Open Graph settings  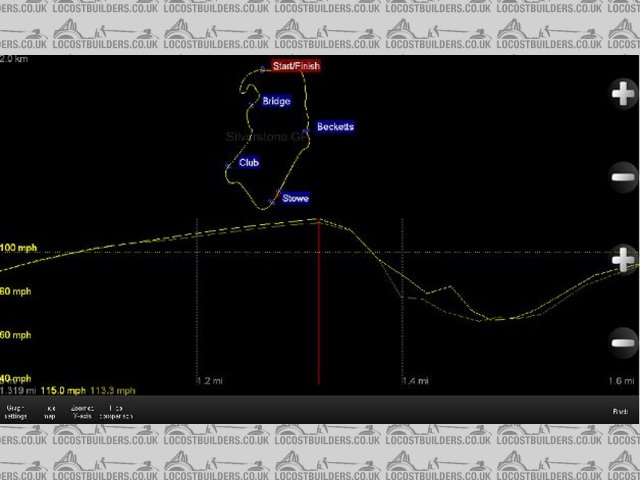[x=16, y=411]
